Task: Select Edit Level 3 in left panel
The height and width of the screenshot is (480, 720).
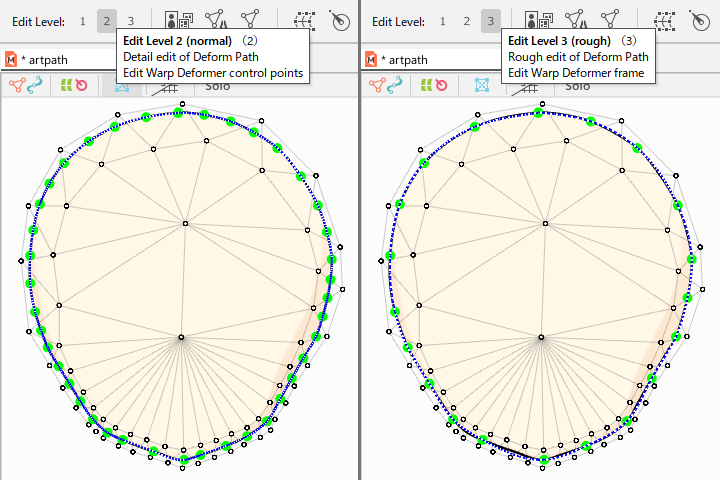Action: point(130,20)
